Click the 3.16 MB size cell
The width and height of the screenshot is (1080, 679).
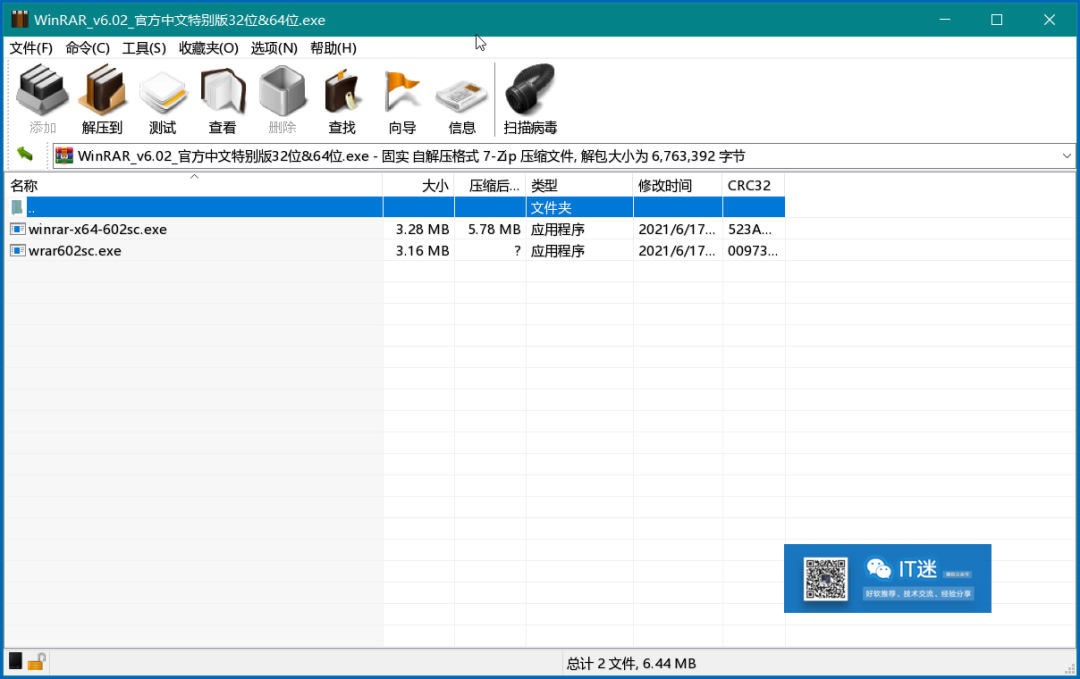(422, 251)
